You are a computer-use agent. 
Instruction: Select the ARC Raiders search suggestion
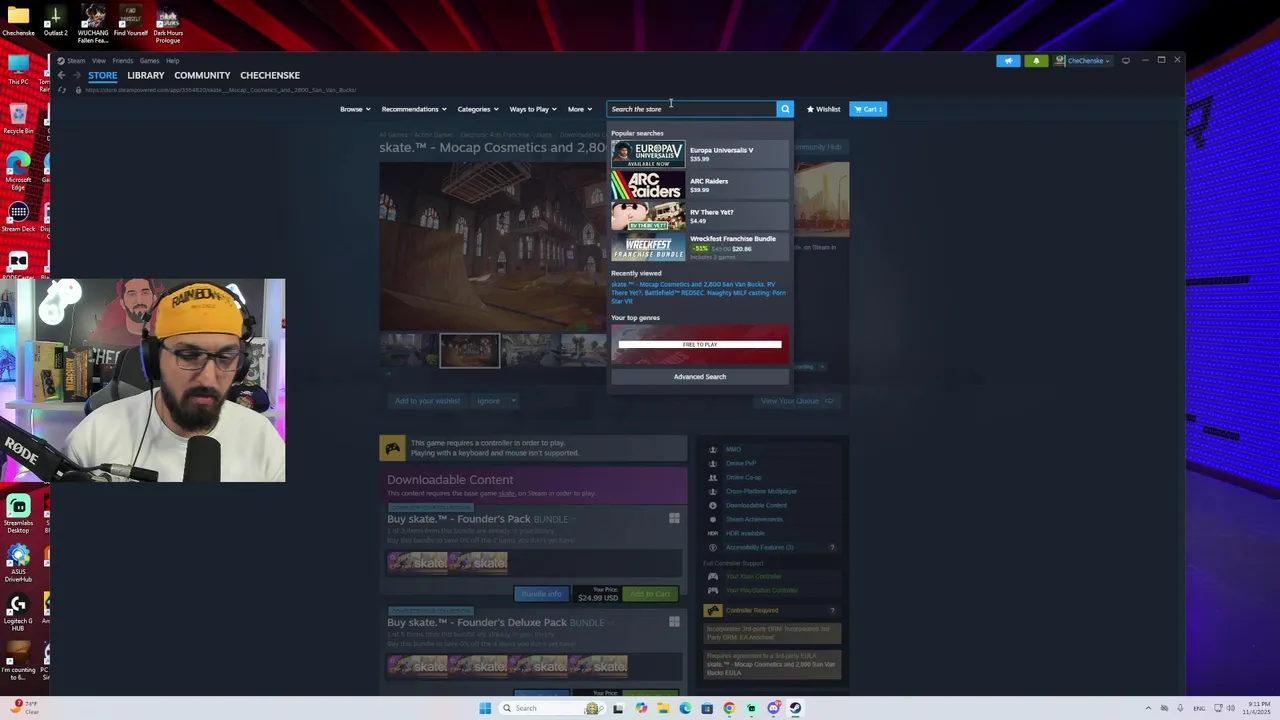point(699,185)
